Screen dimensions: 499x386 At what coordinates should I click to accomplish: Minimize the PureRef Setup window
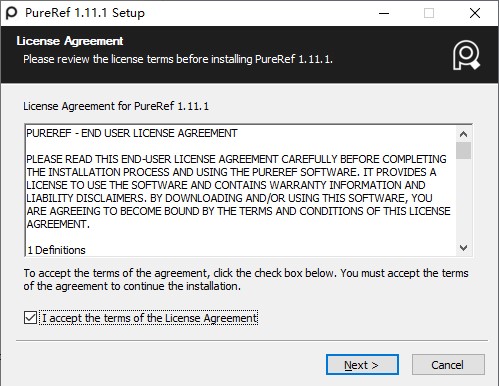pos(384,13)
